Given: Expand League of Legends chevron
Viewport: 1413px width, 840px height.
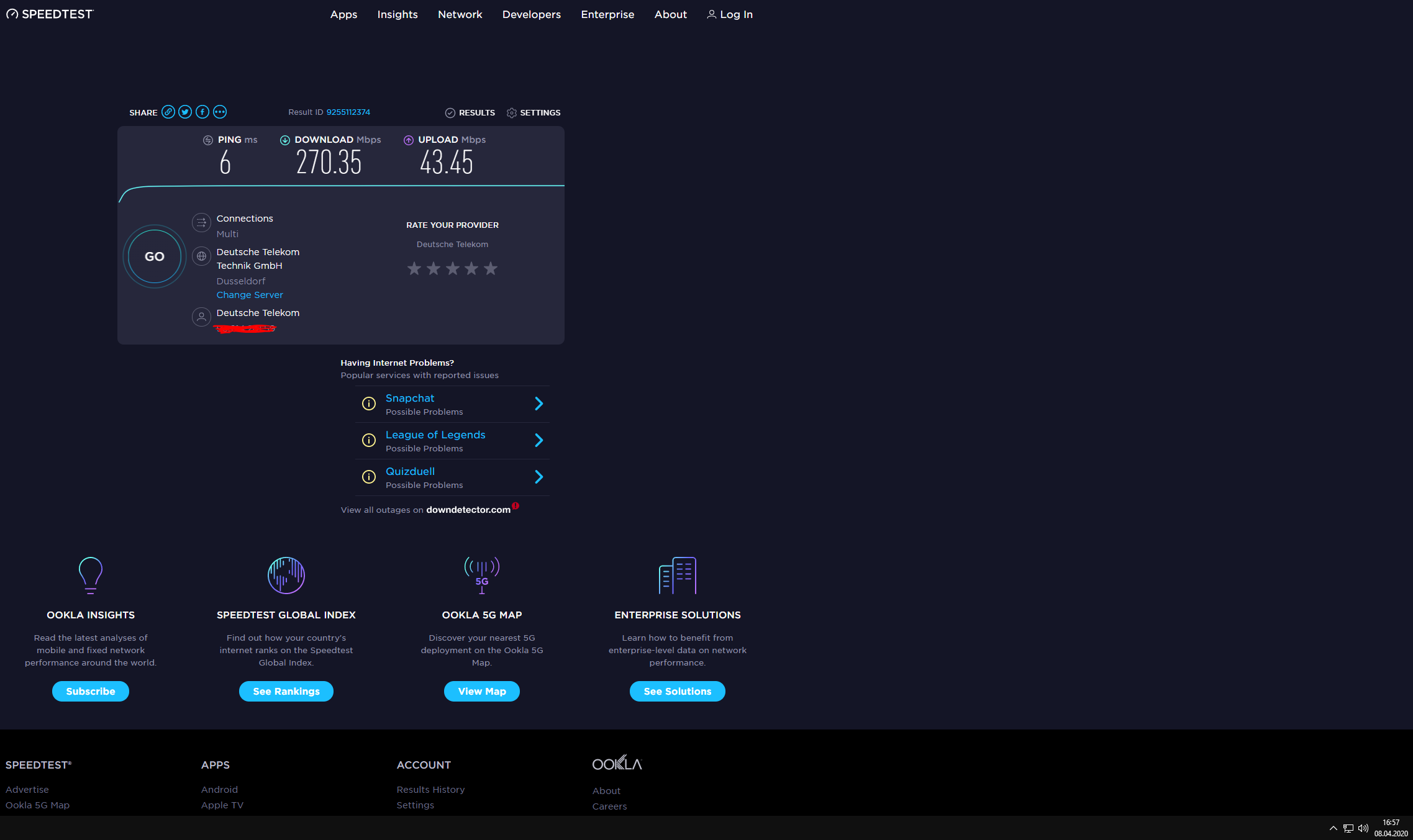Looking at the screenshot, I should (538, 441).
